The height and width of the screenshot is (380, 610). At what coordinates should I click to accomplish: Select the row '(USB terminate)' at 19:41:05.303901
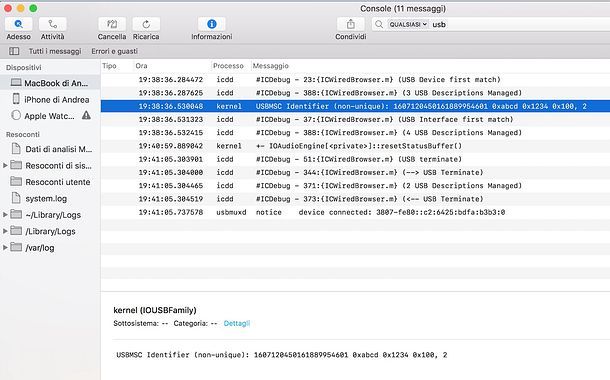tap(355, 159)
